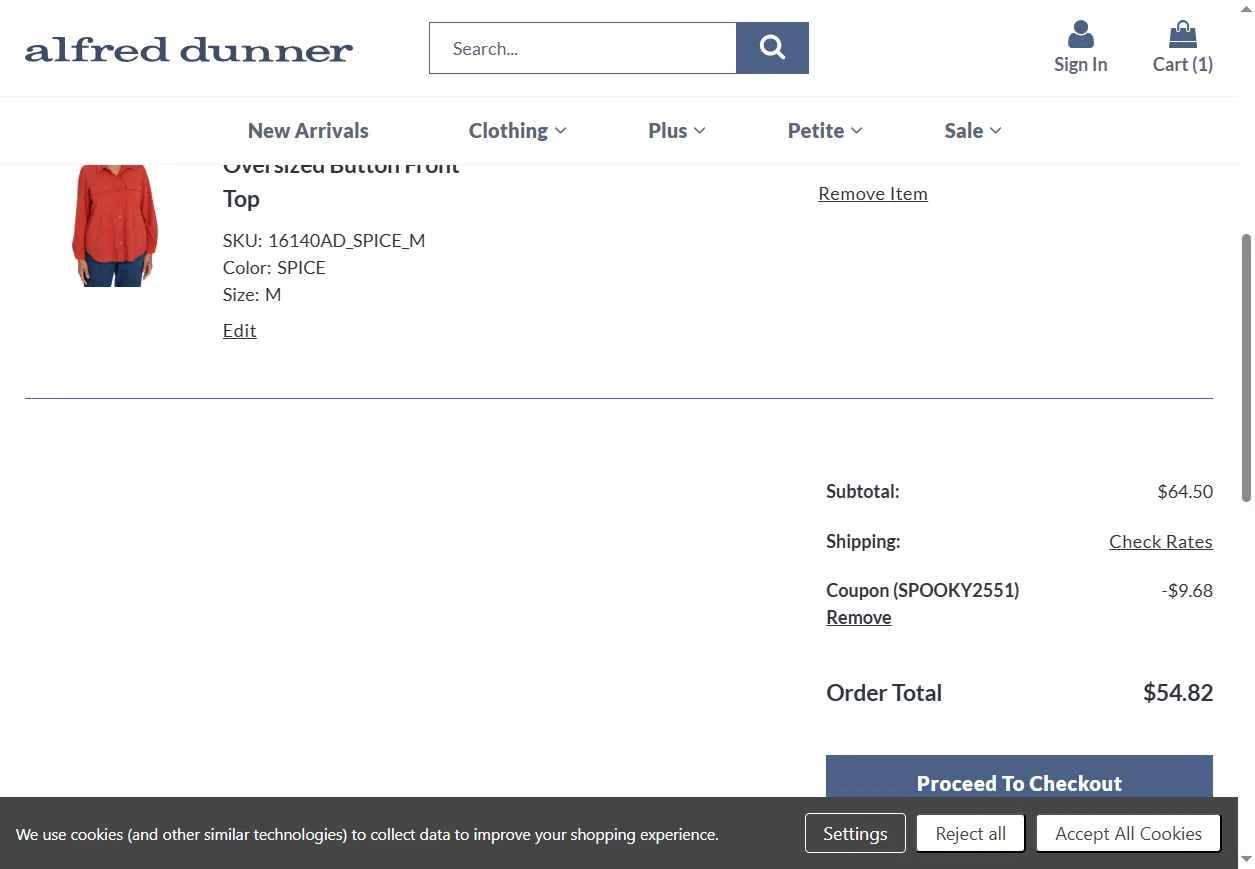
Task: Expand the Clothing dropdown menu
Action: [x=517, y=130]
